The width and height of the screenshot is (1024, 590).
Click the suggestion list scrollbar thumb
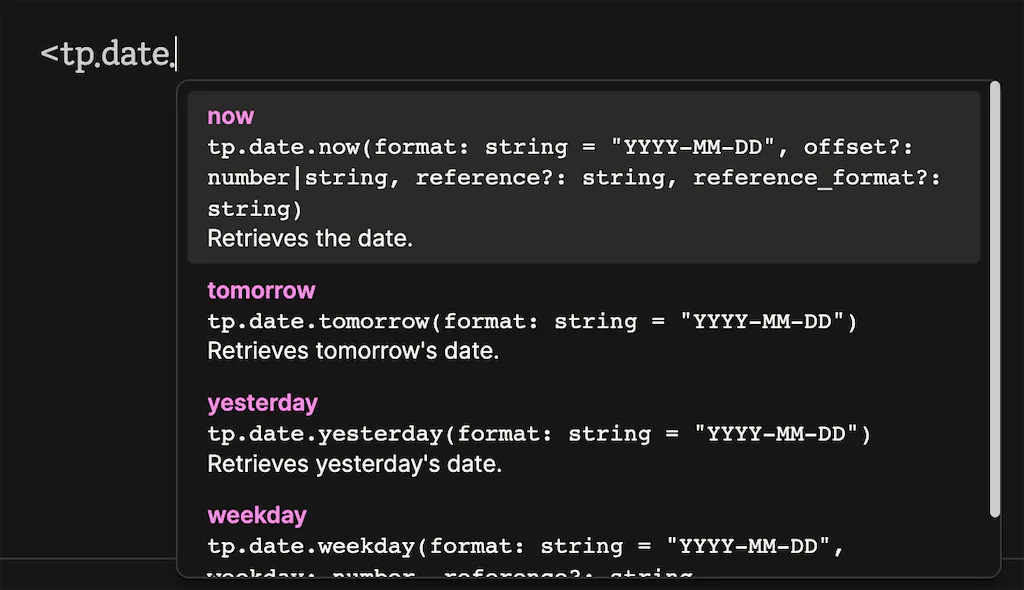994,300
